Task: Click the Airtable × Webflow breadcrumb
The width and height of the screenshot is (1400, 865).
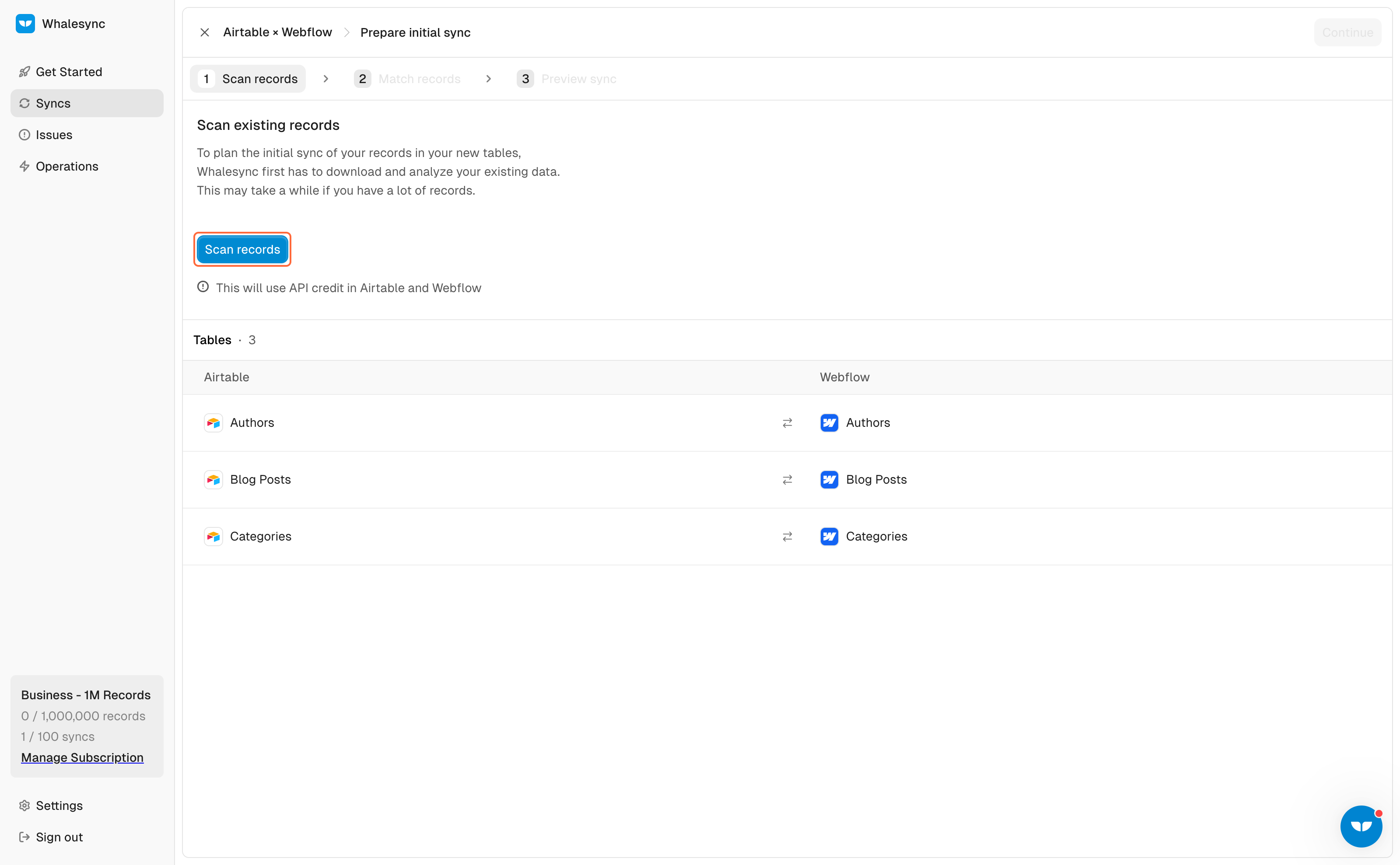Action: coord(278,32)
